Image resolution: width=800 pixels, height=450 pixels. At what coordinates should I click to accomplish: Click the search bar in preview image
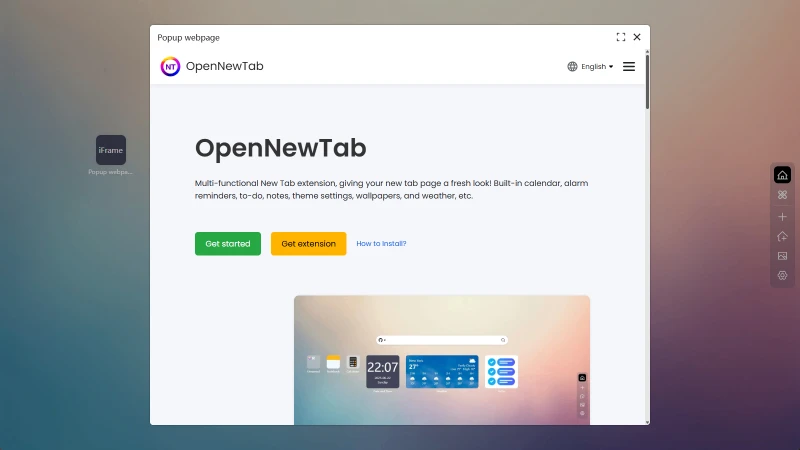442,340
